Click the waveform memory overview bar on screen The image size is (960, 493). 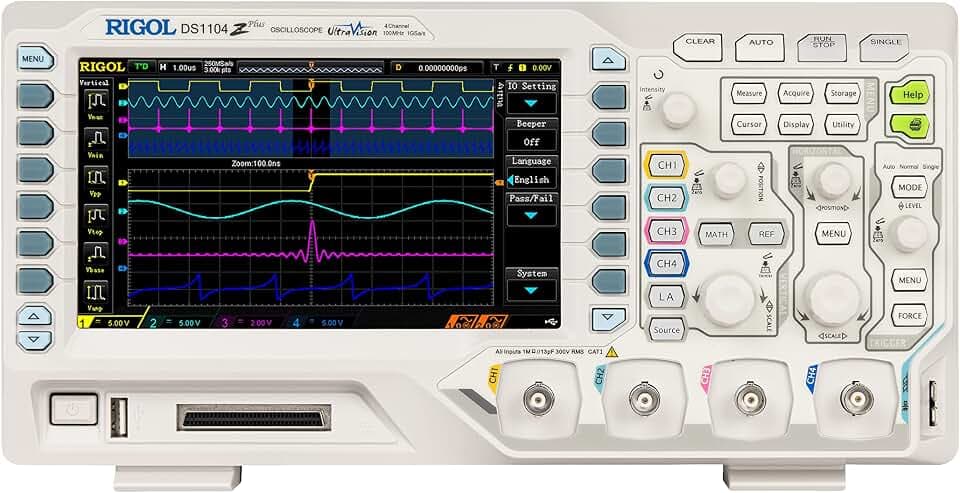(x=310, y=67)
